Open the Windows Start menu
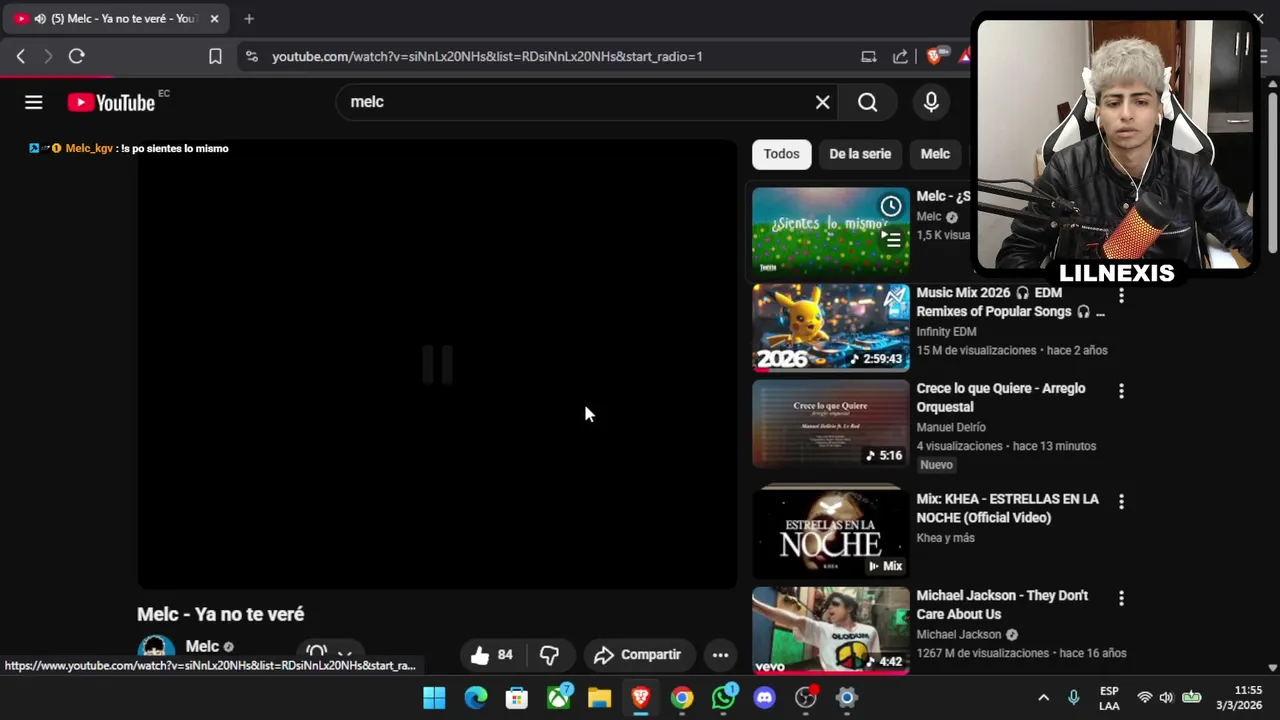1280x720 pixels. 434,697
